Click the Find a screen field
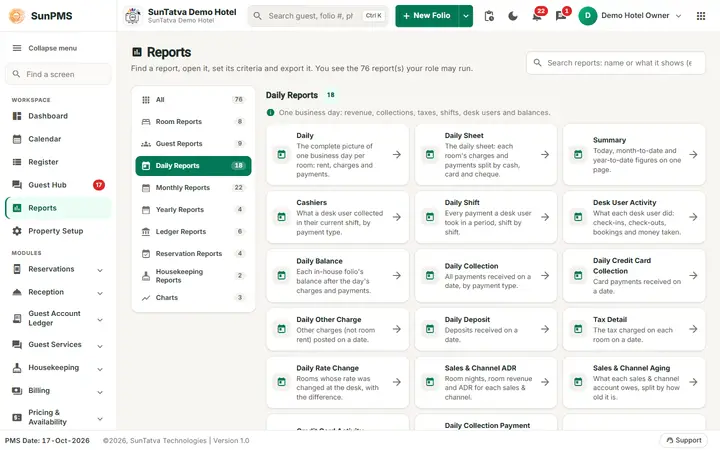Image resolution: width=720 pixels, height=450 pixels. click(x=58, y=74)
